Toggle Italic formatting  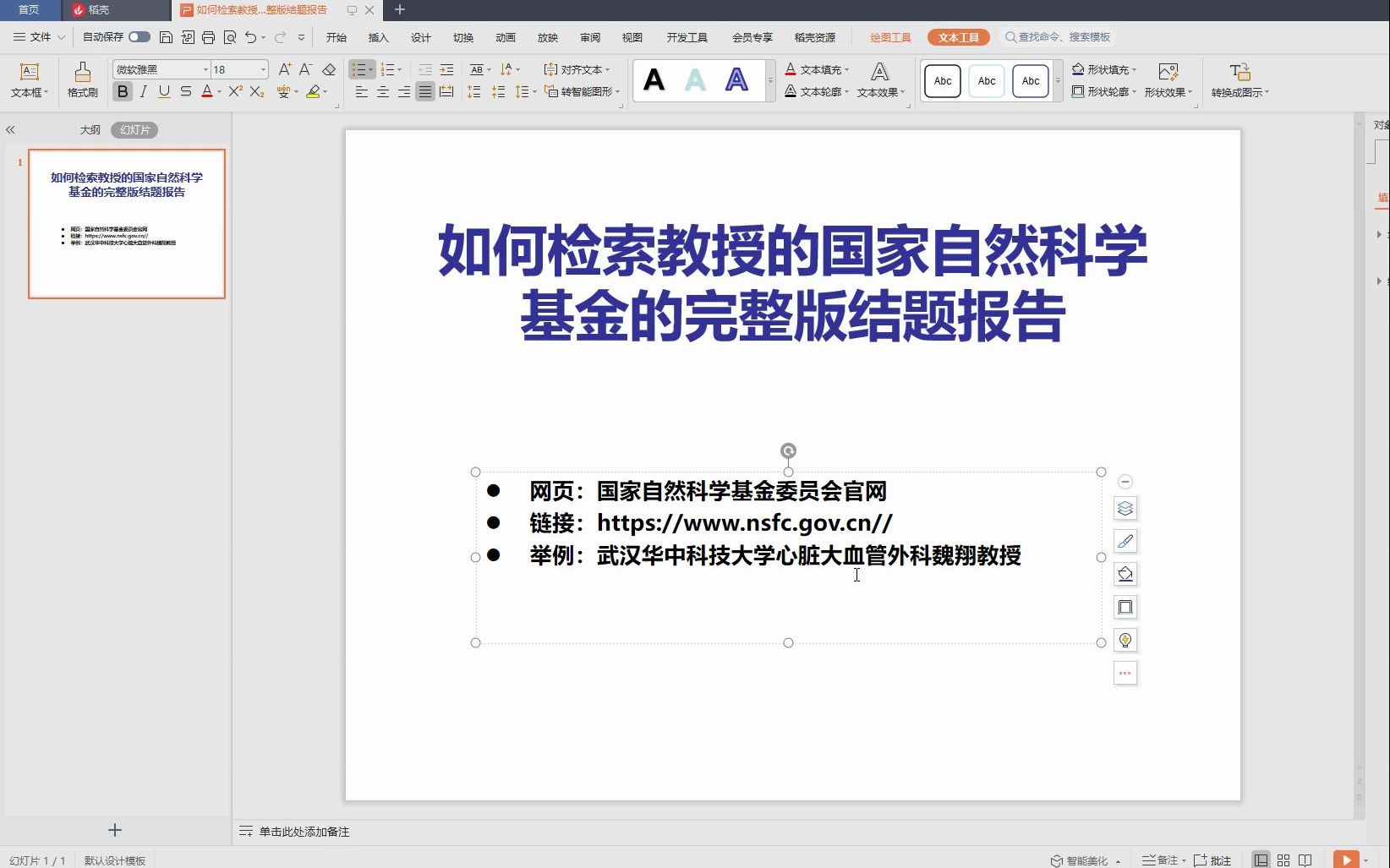(144, 91)
